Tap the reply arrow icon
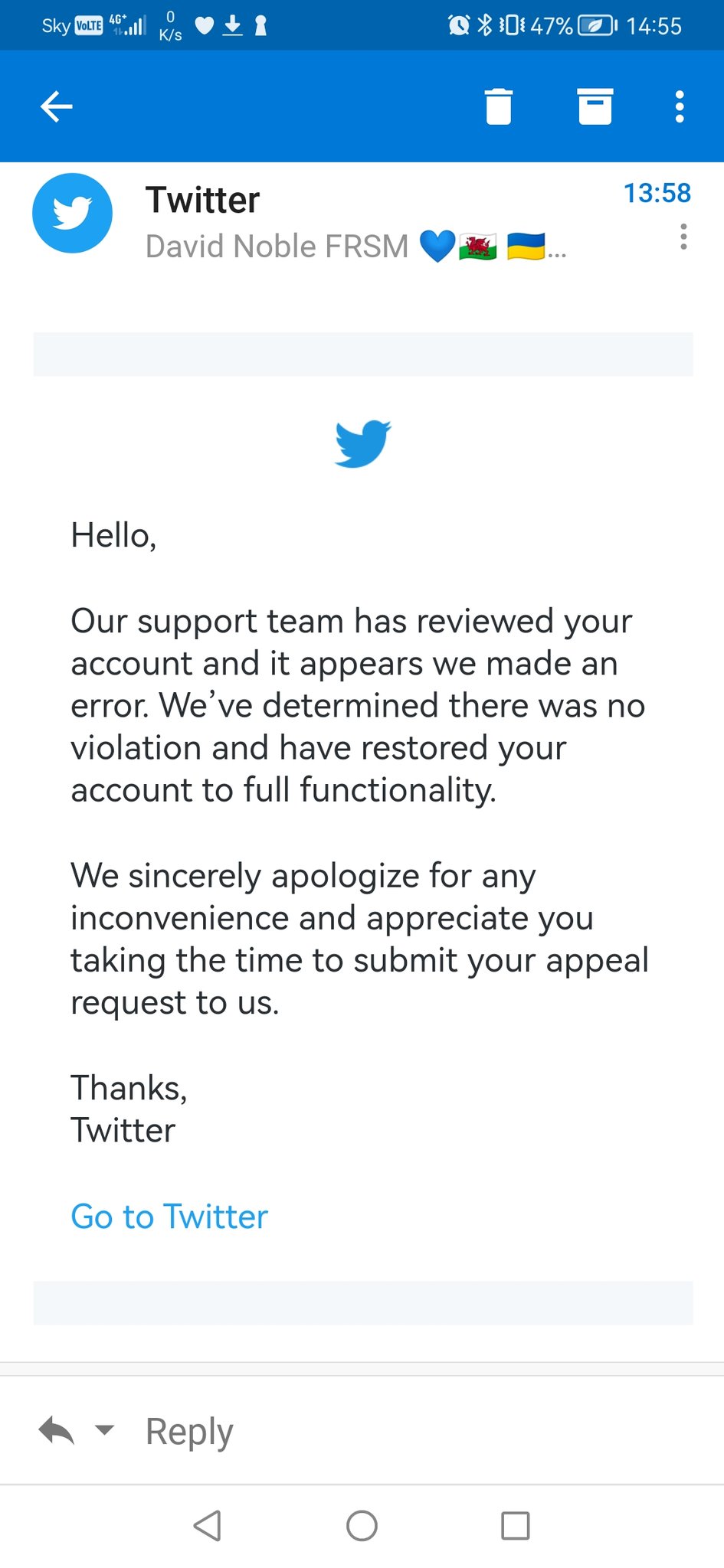The width and height of the screenshot is (724, 1568). click(57, 1430)
